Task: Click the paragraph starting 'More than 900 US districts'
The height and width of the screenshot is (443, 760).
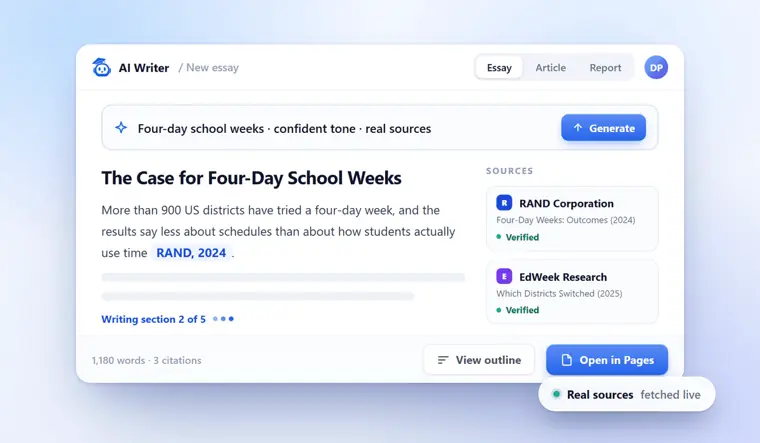Action: 278,231
